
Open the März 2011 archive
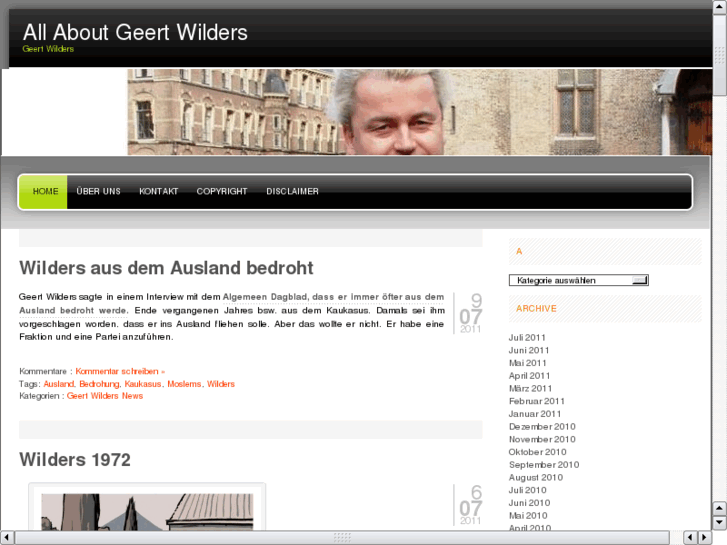pyautogui.click(x=530, y=389)
